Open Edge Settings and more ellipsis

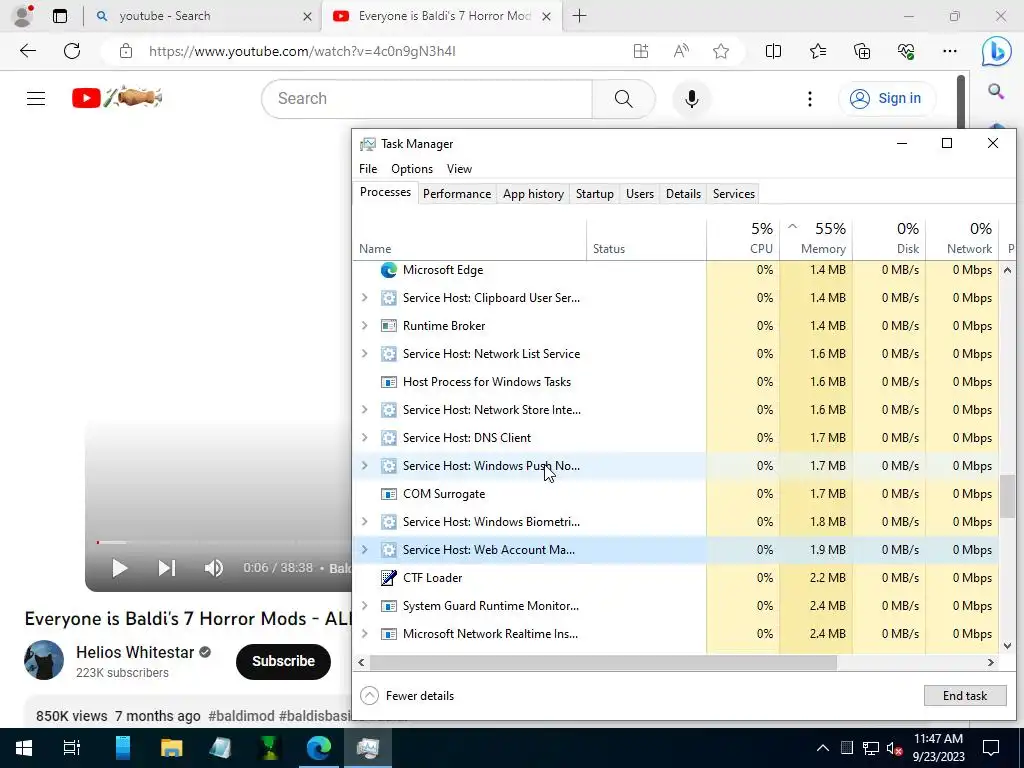pos(950,51)
